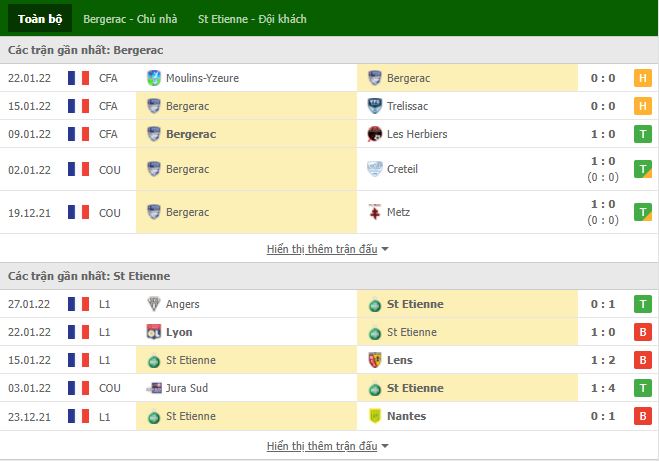
Task: Click St Etienne crest in the Nantes row
Action: click(x=154, y=417)
